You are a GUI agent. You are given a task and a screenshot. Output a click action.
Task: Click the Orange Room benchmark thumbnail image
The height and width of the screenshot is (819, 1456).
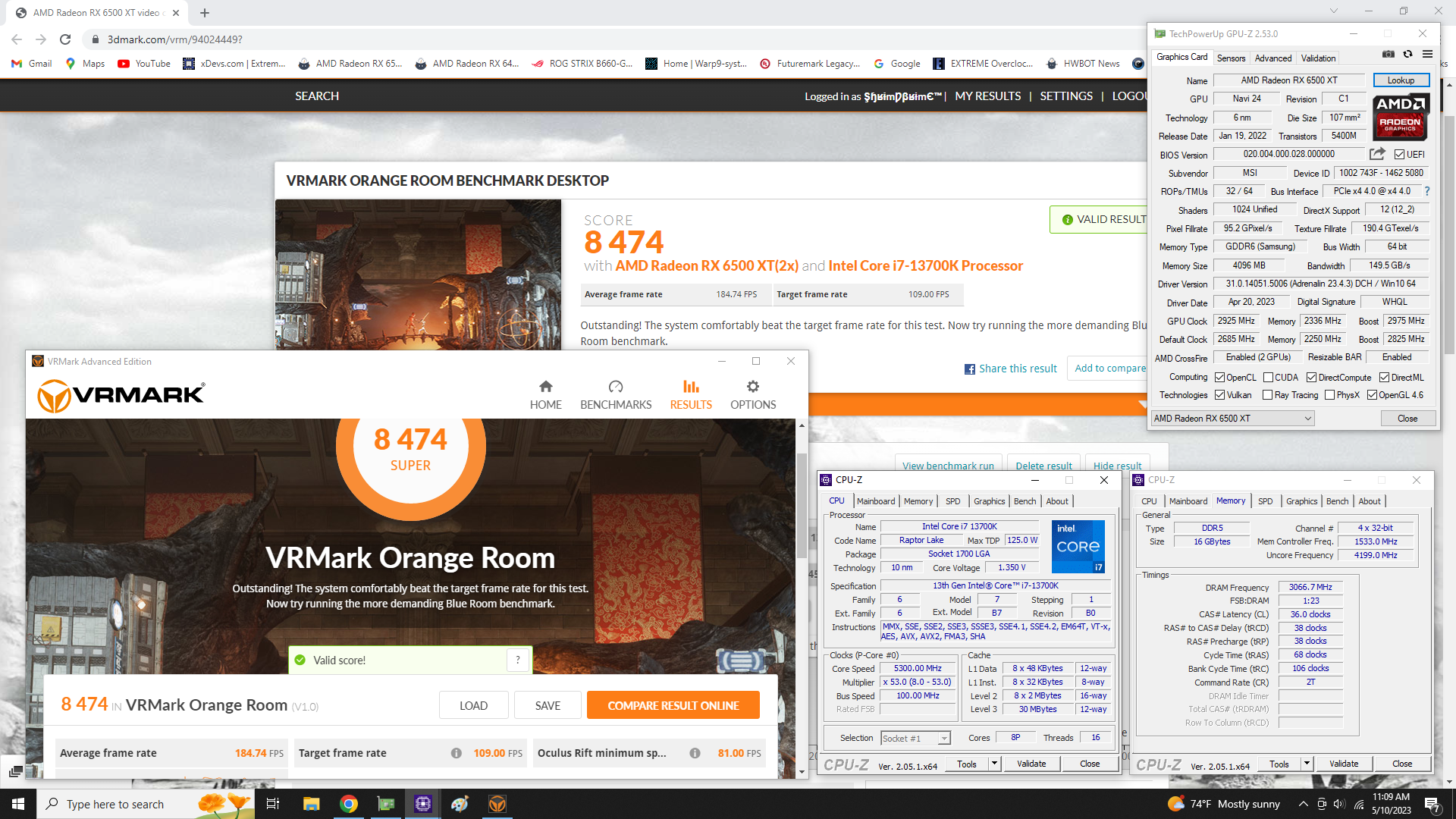coord(418,275)
